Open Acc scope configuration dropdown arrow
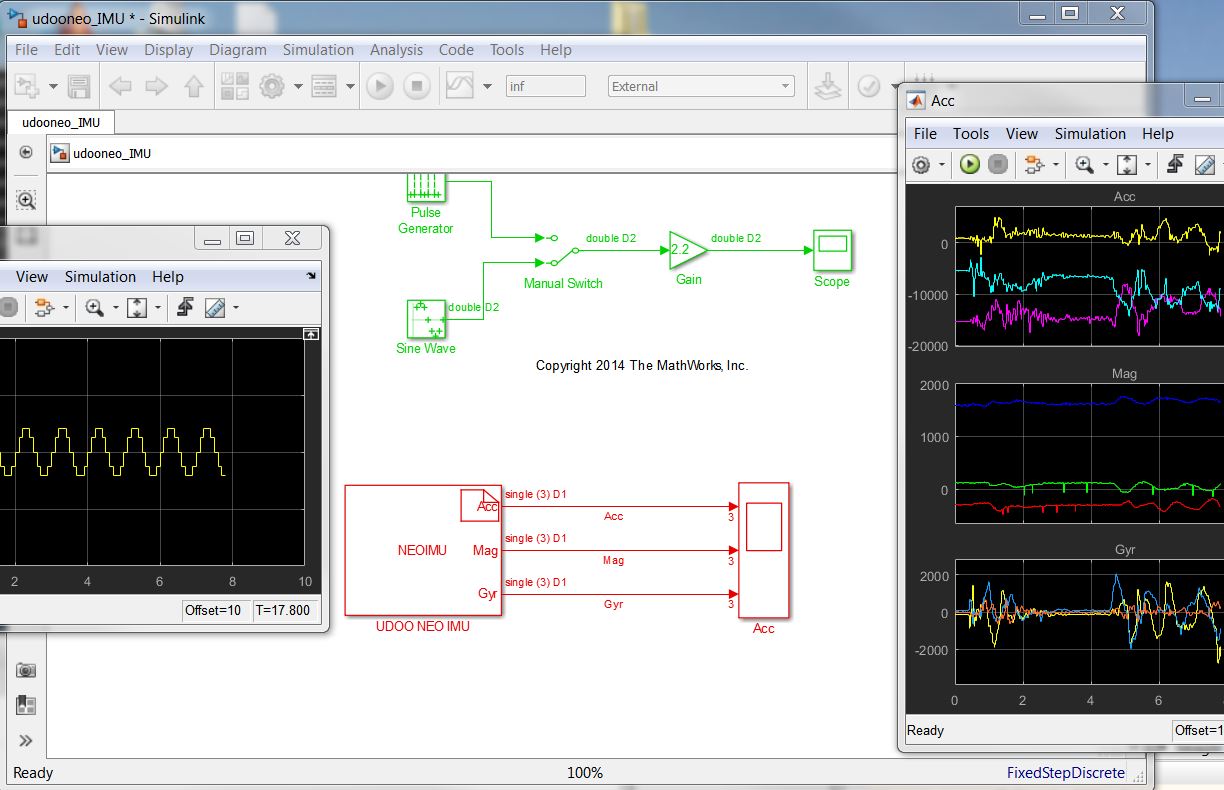 941,166
